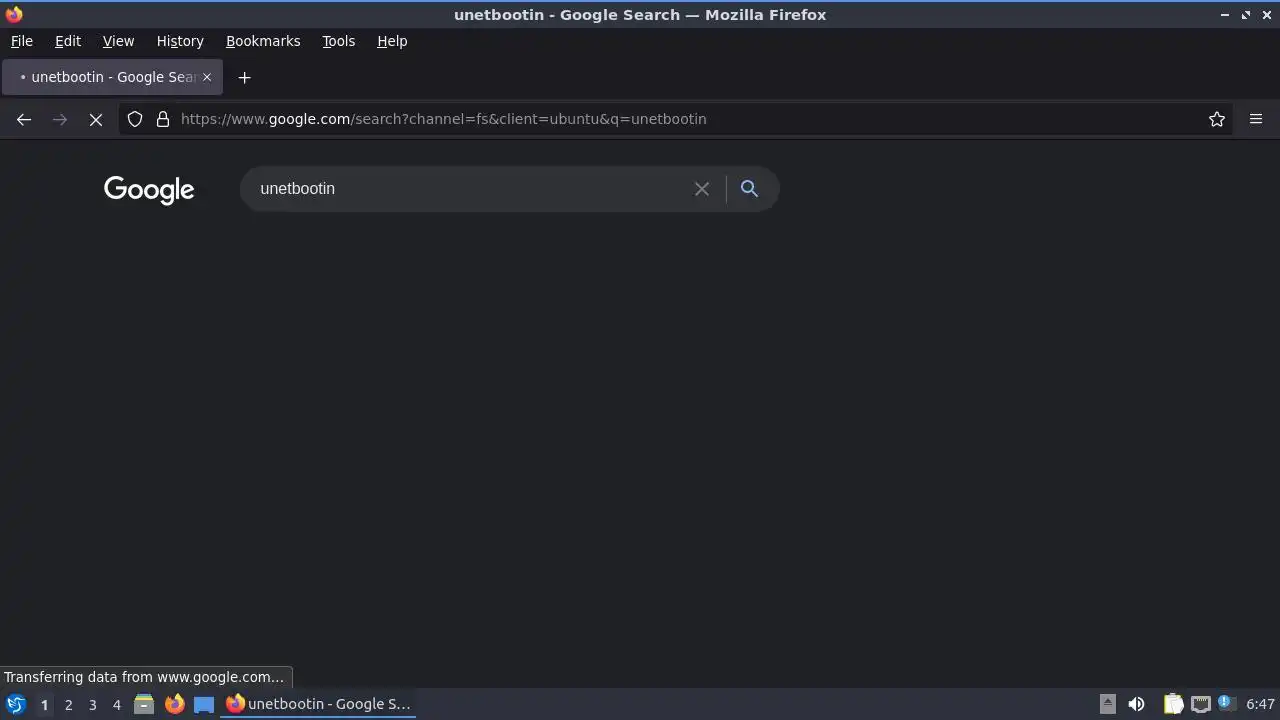Switch to virtual desktop 2
Image resolution: width=1280 pixels, height=720 pixels.
coord(68,704)
